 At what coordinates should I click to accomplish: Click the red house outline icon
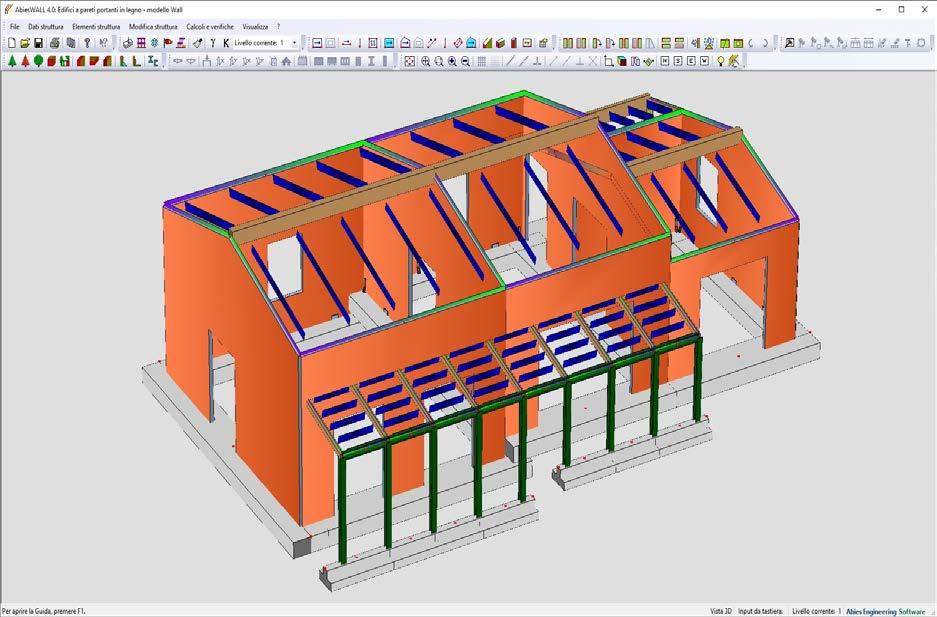click(x=405, y=43)
